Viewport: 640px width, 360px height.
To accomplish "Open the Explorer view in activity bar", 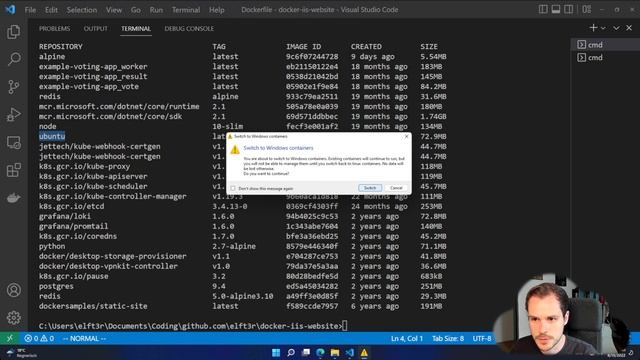I will 13,32.
